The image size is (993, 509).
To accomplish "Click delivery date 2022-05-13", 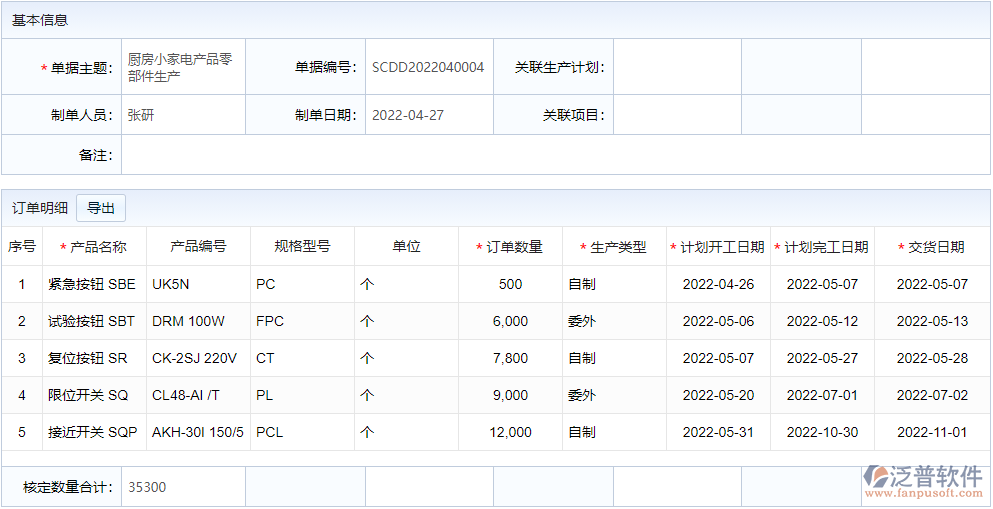I will 932,322.
